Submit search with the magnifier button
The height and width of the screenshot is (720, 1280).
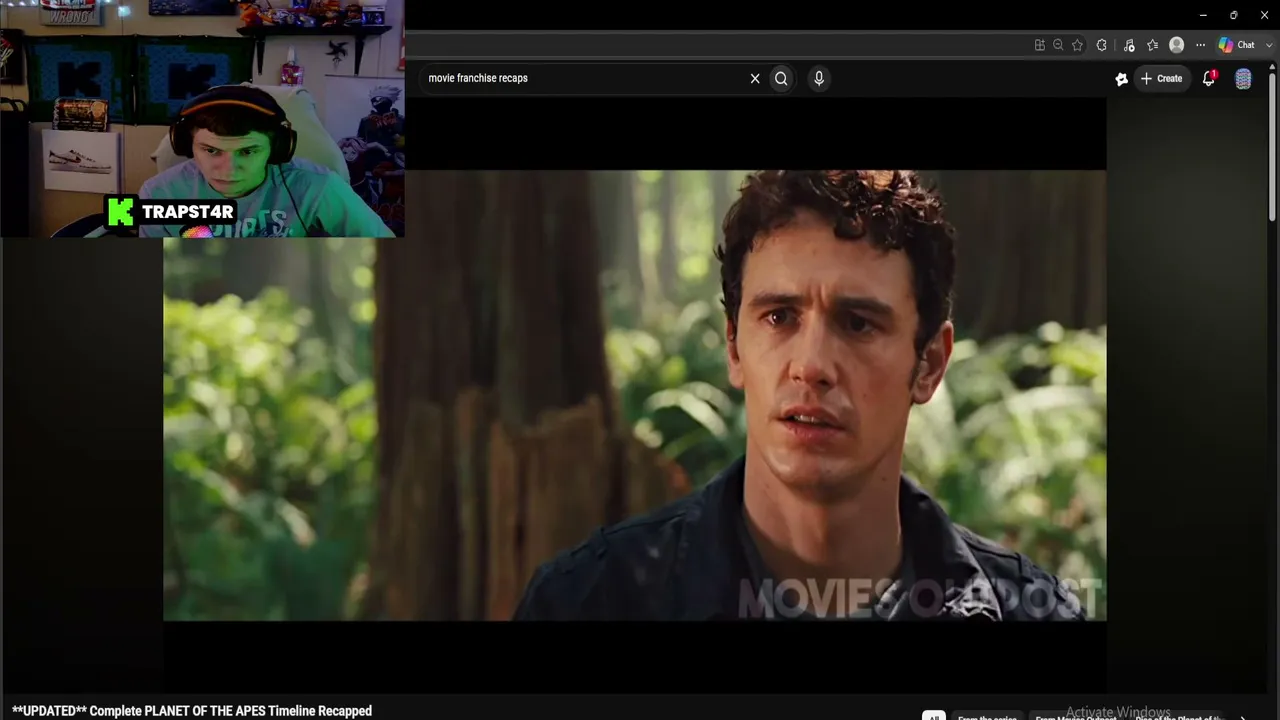pos(781,78)
